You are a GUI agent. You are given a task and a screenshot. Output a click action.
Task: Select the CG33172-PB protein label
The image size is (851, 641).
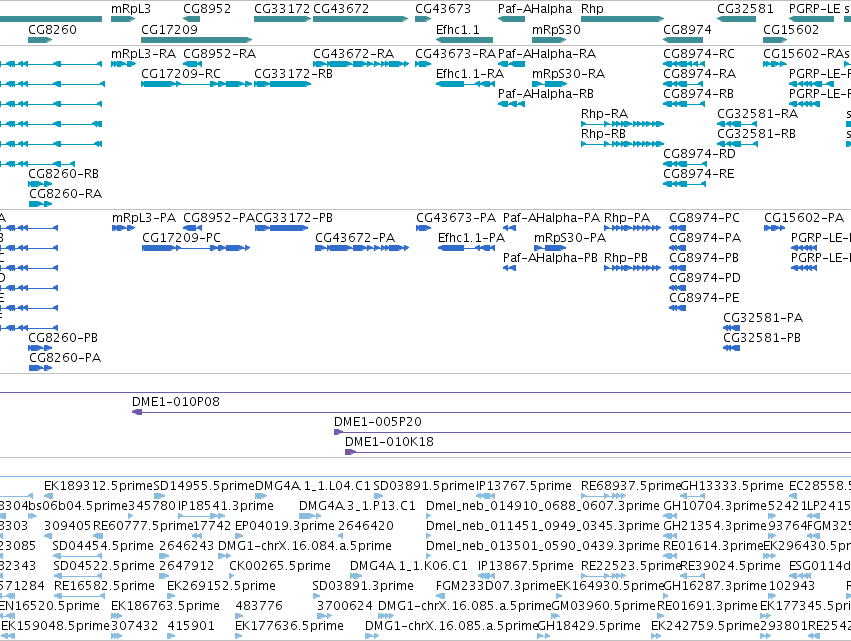click(x=294, y=218)
